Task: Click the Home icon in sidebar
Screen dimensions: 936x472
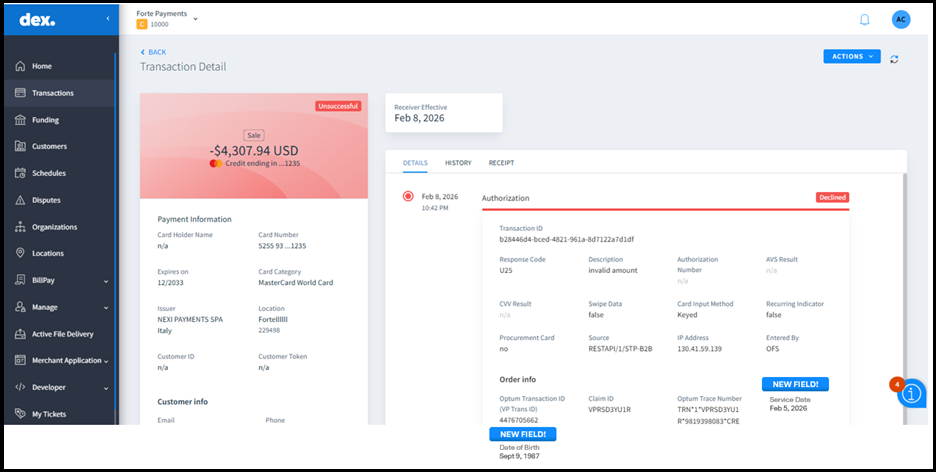Action: (20, 66)
